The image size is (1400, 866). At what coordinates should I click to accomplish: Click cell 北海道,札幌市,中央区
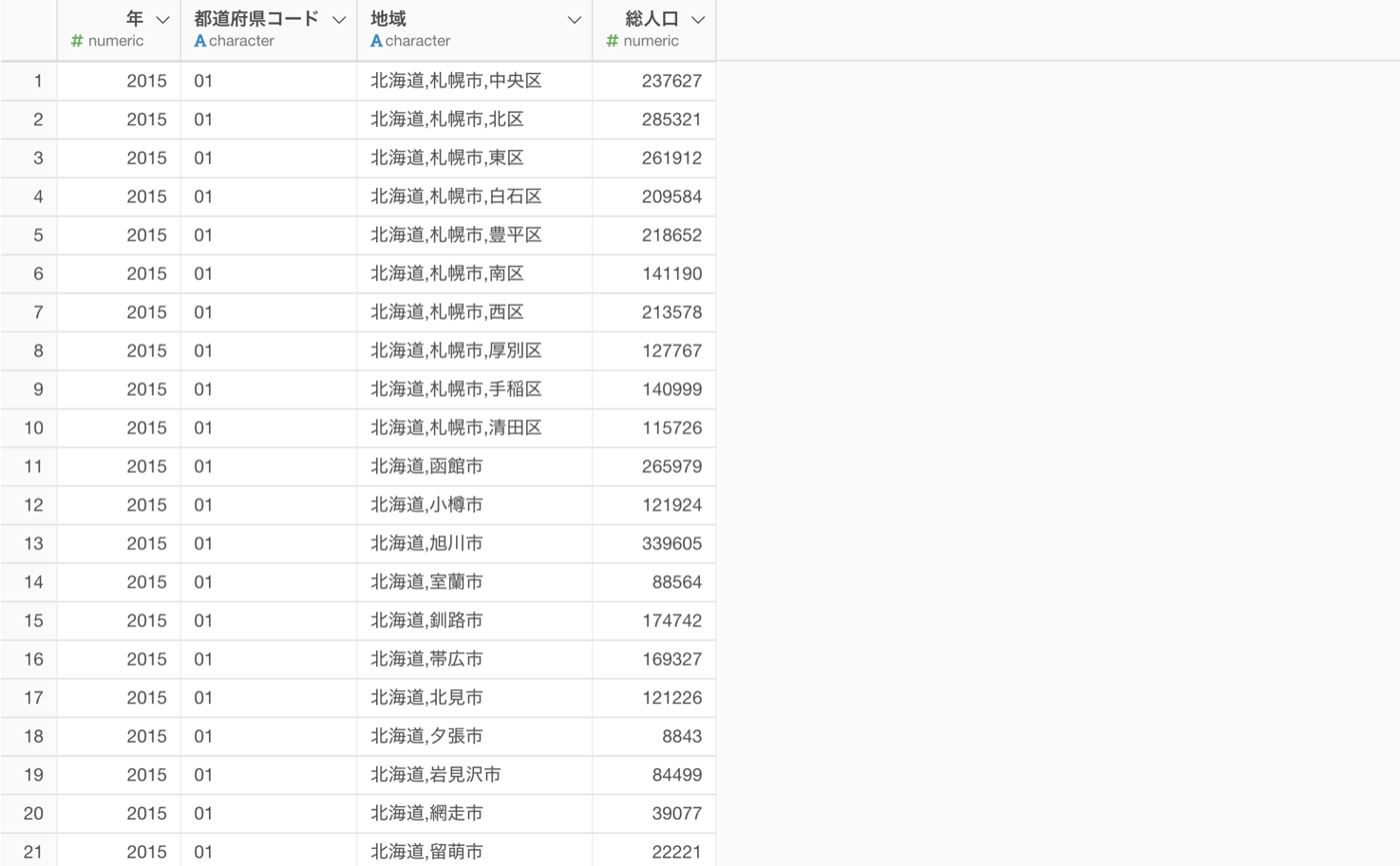(x=475, y=81)
